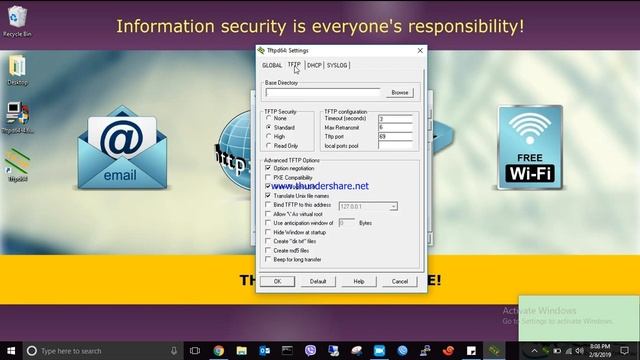Select Read Only TFTP security option
The height and width of the screenshot is (360, 640).
(269, 146)
